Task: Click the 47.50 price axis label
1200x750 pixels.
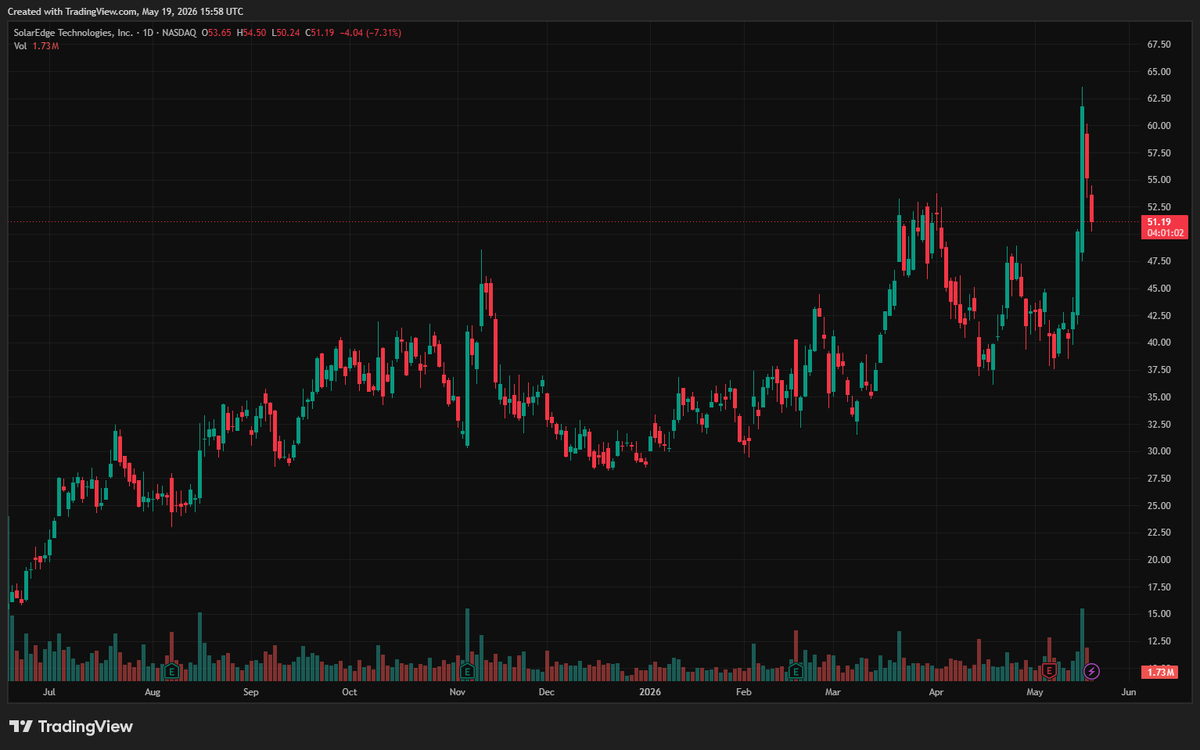Action: pyautogui.click(x=1159, y=261)
